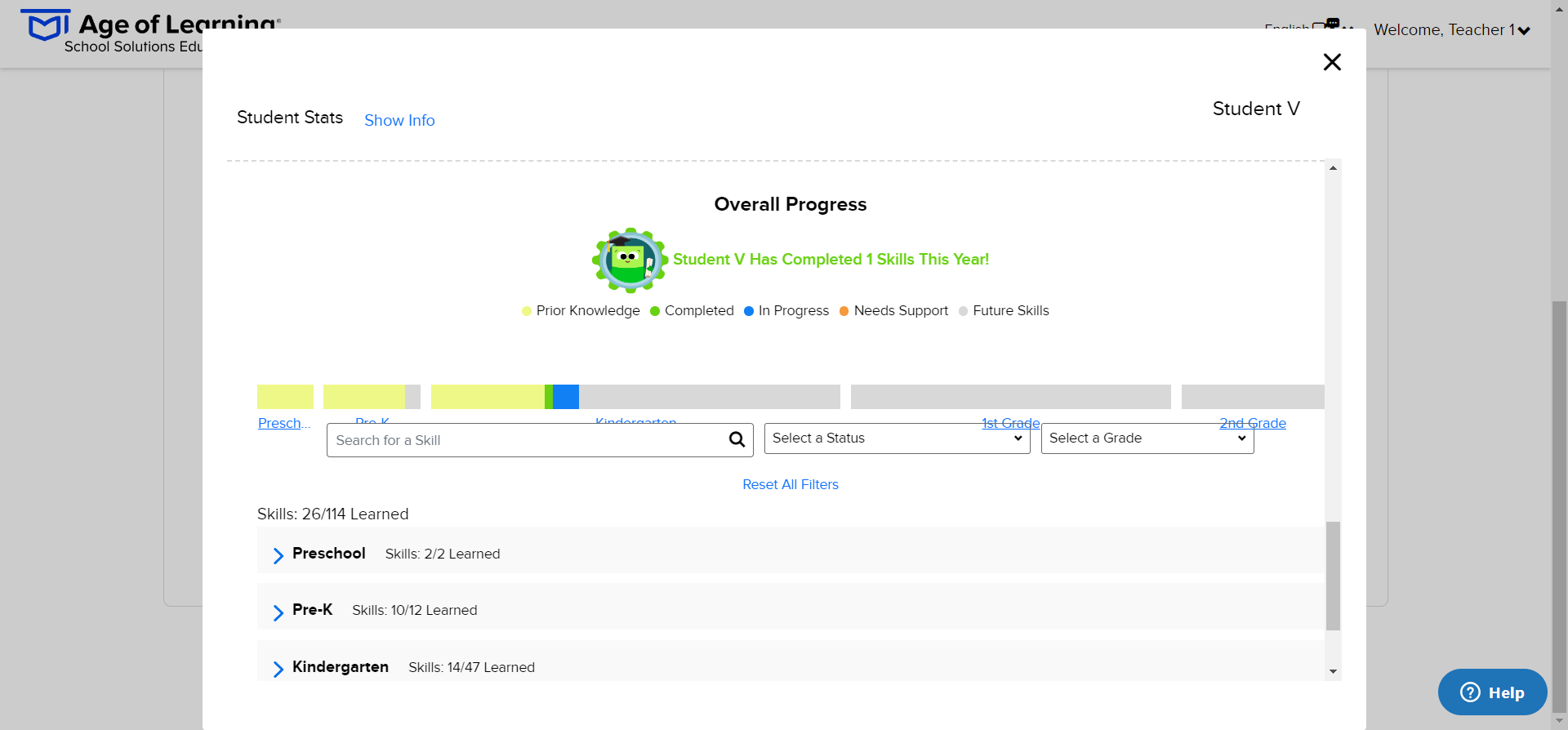Click the Preschool progress bar segment
This screenshot has width=1568, height=730.
tap(285, 397)
